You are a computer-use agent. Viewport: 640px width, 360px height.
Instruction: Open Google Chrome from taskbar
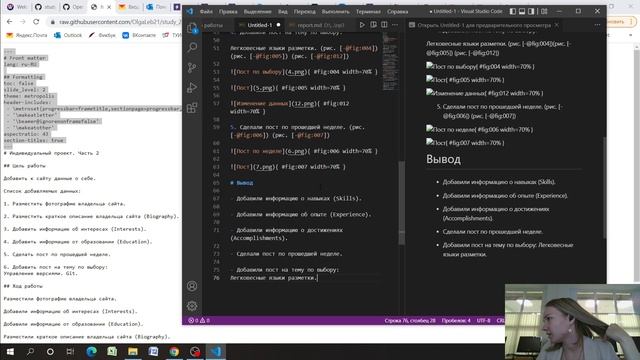click(174, 351)
